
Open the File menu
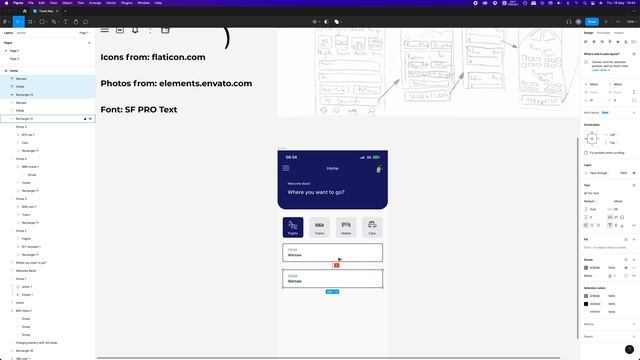click(31, 3)
